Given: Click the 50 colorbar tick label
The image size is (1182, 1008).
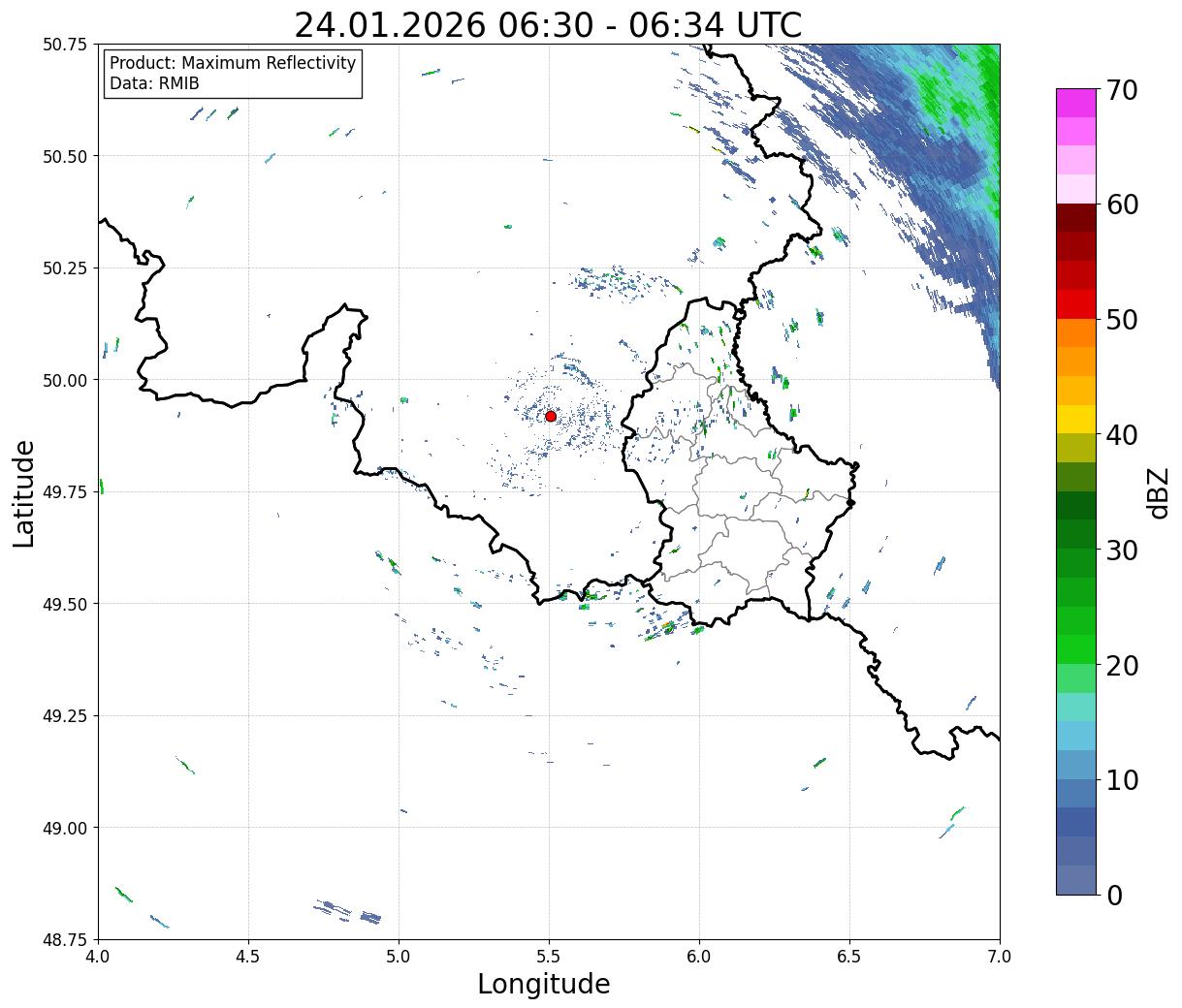Looking at the screenshot, I should point(1121,320).
